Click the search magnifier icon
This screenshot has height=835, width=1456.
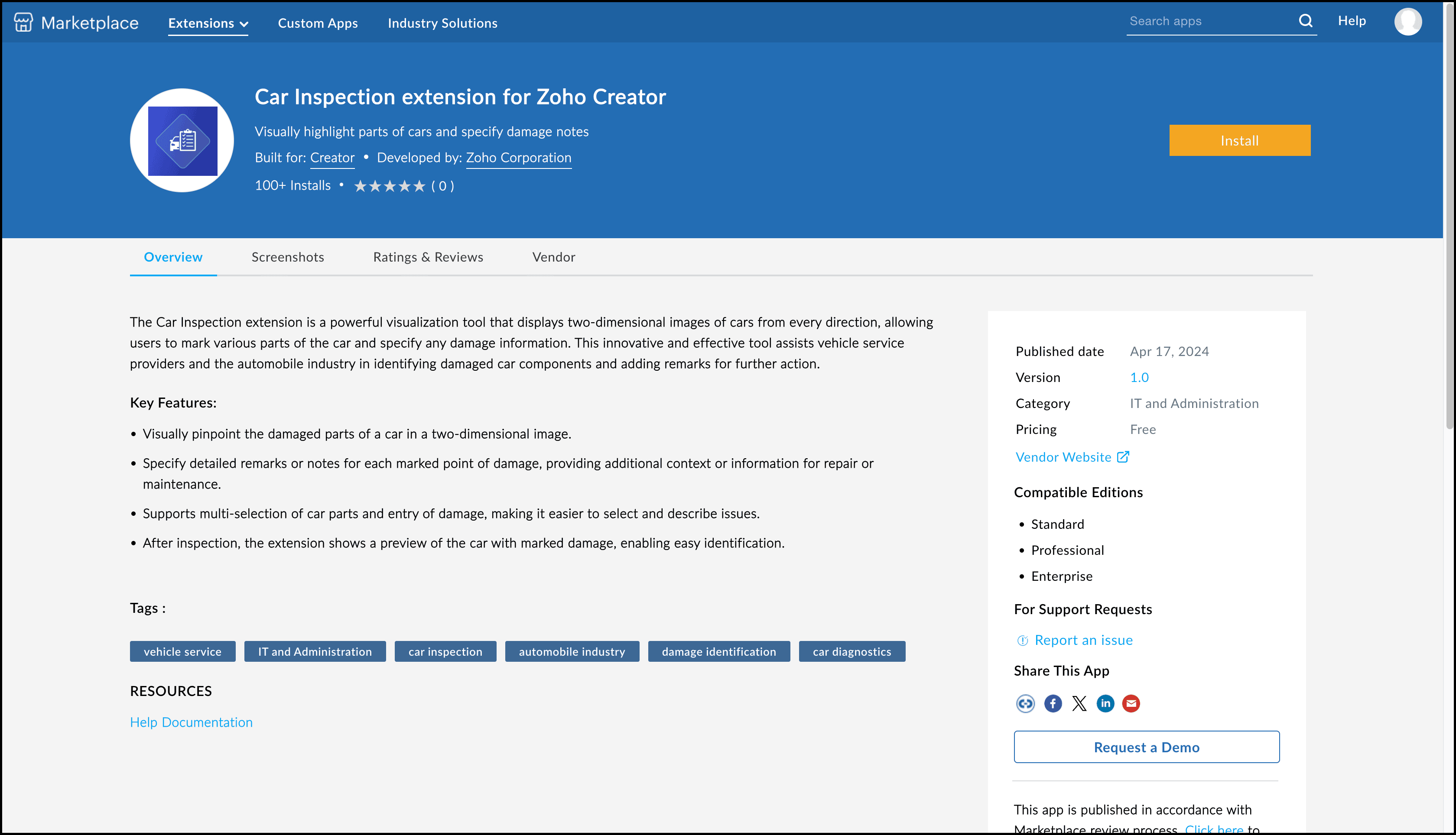click(1305, 21)
